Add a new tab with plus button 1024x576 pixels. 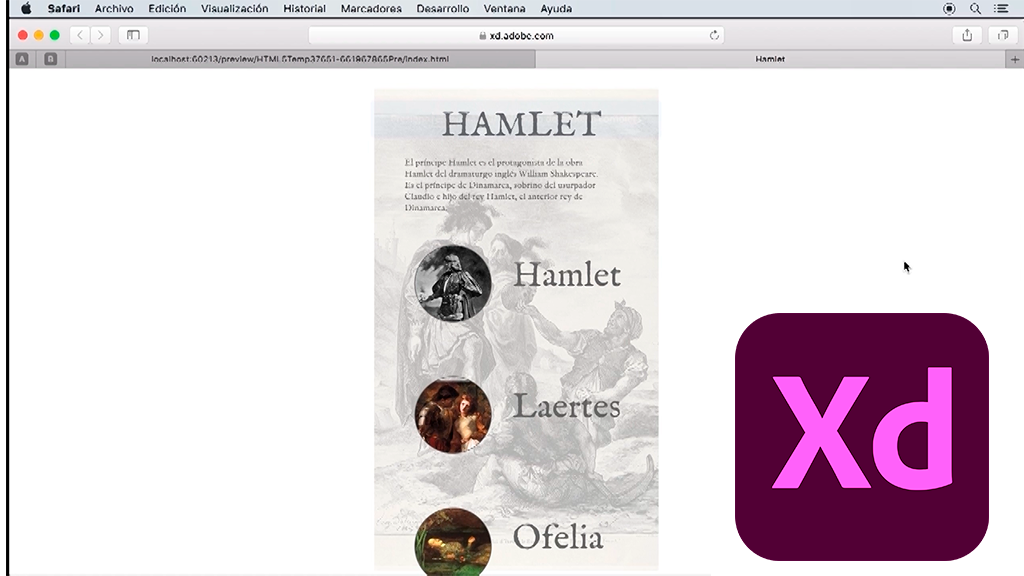click(1015, 59)
